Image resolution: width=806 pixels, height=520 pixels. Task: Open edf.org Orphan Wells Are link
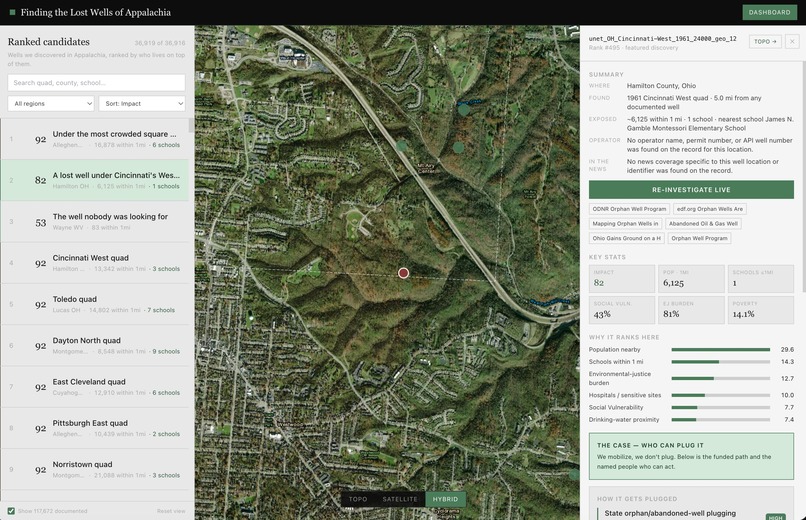[710, 209]
